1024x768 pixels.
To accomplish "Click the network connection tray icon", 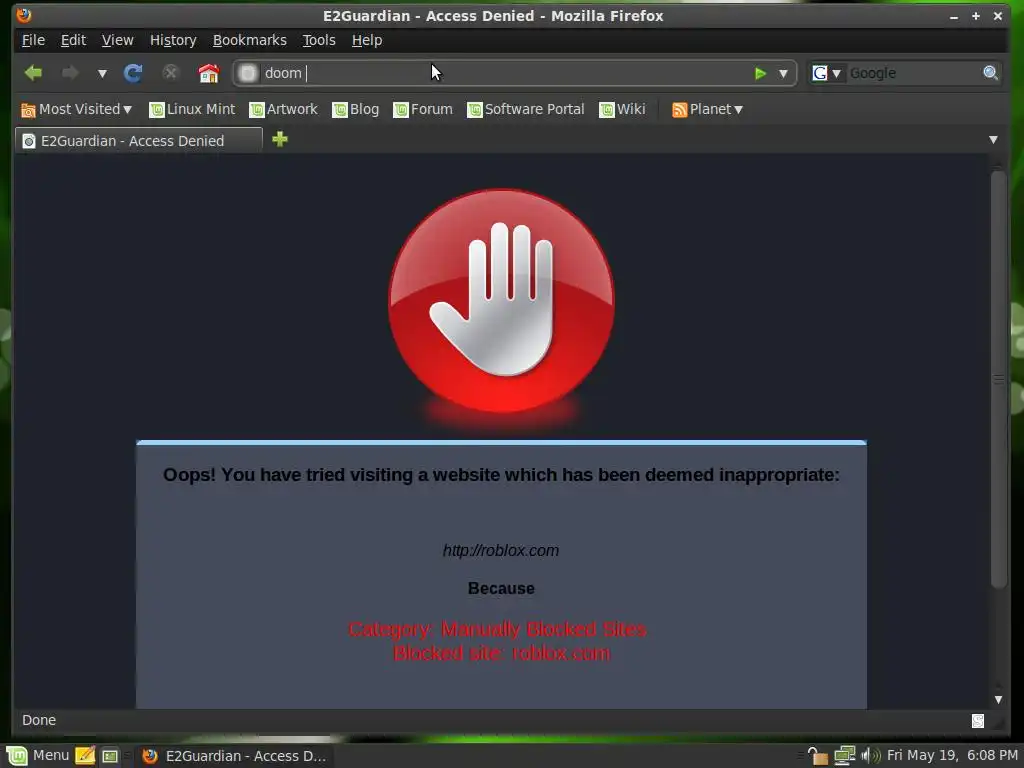I will coord(844,756).
